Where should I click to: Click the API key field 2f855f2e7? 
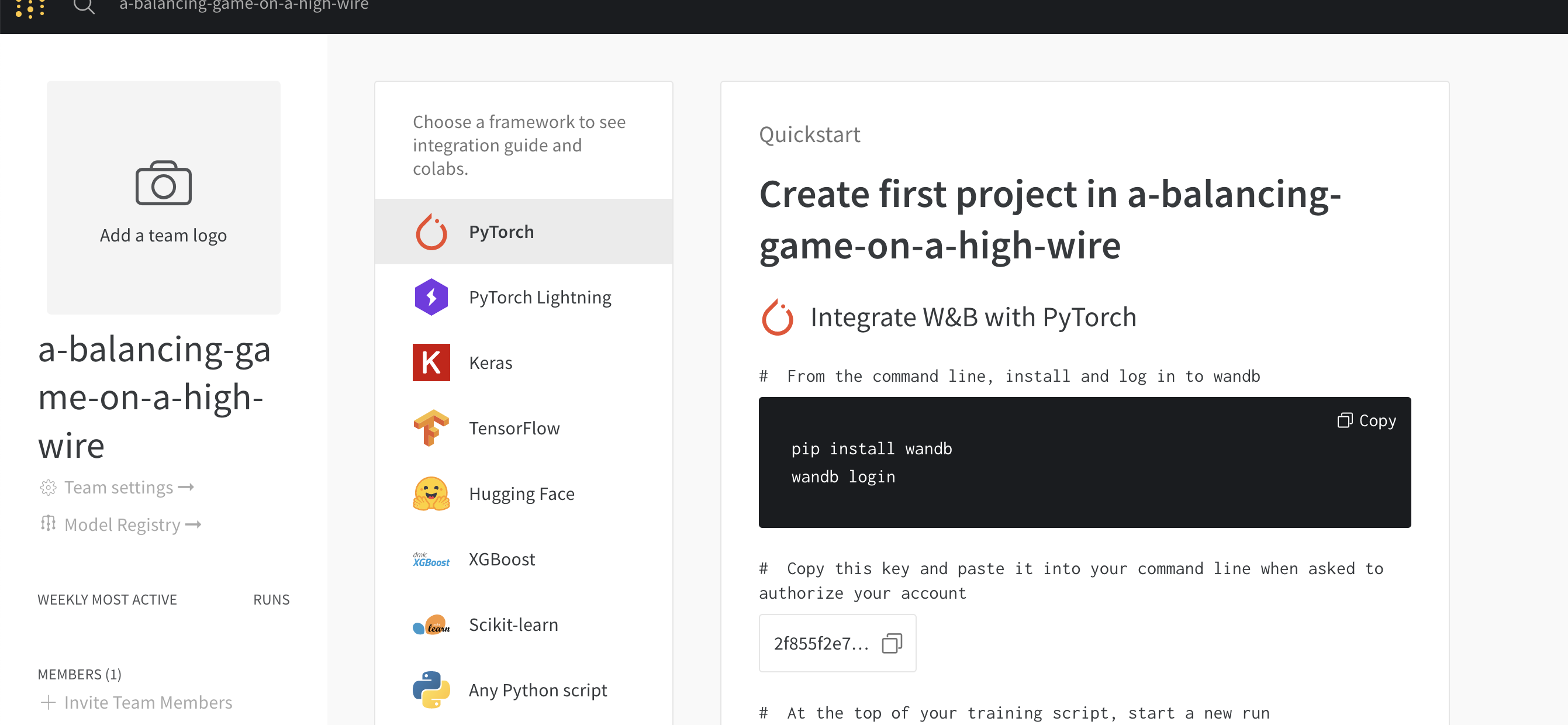pyautogui.click(x=820, y=643)
